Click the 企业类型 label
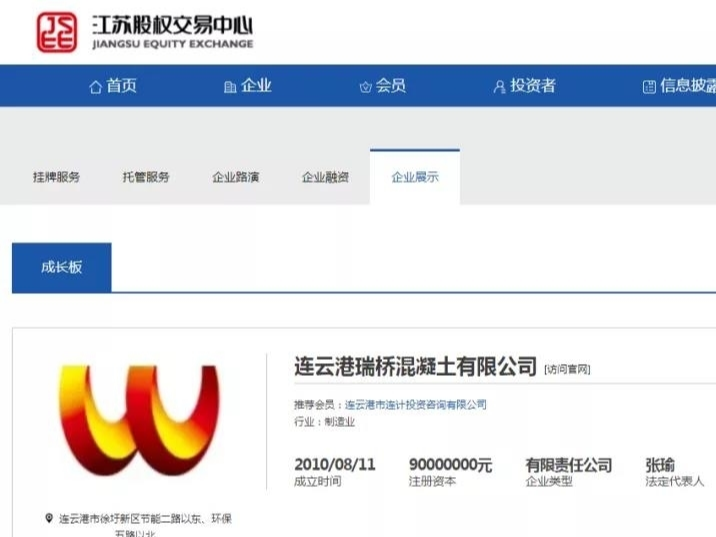The height and width of the screenshot is (537, 716). click(x=549, y=481)
